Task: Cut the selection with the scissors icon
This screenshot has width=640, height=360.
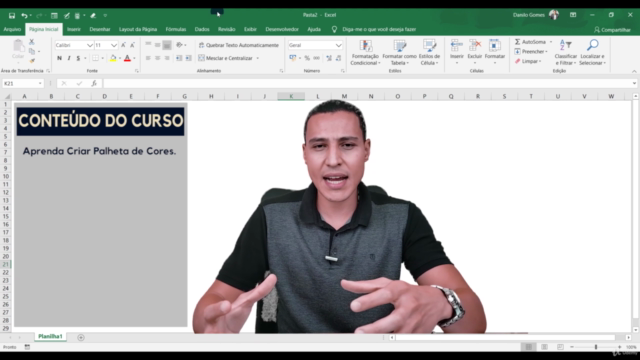Action: [31, 42]
